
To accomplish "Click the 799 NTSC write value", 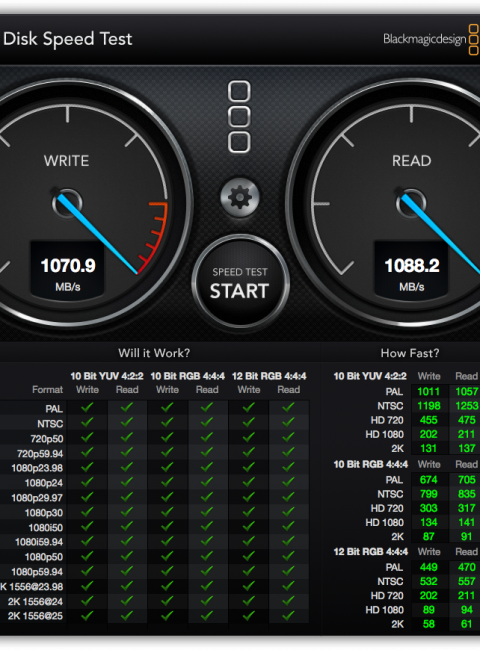I will coord(429,494).
